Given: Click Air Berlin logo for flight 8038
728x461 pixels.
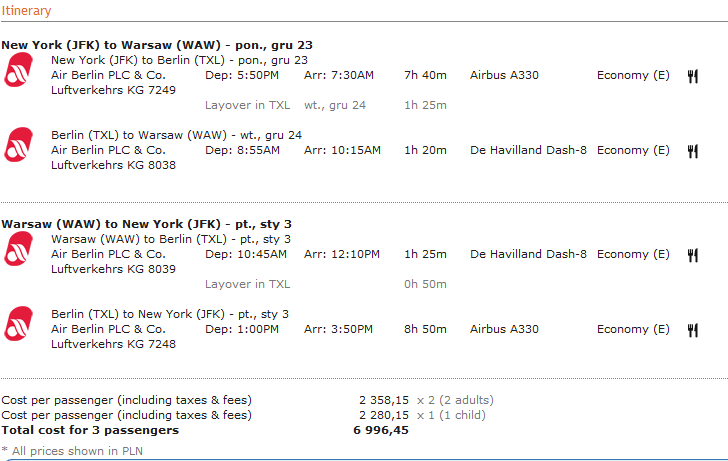Looking at the screenshot, I should (x=19, y=144).
